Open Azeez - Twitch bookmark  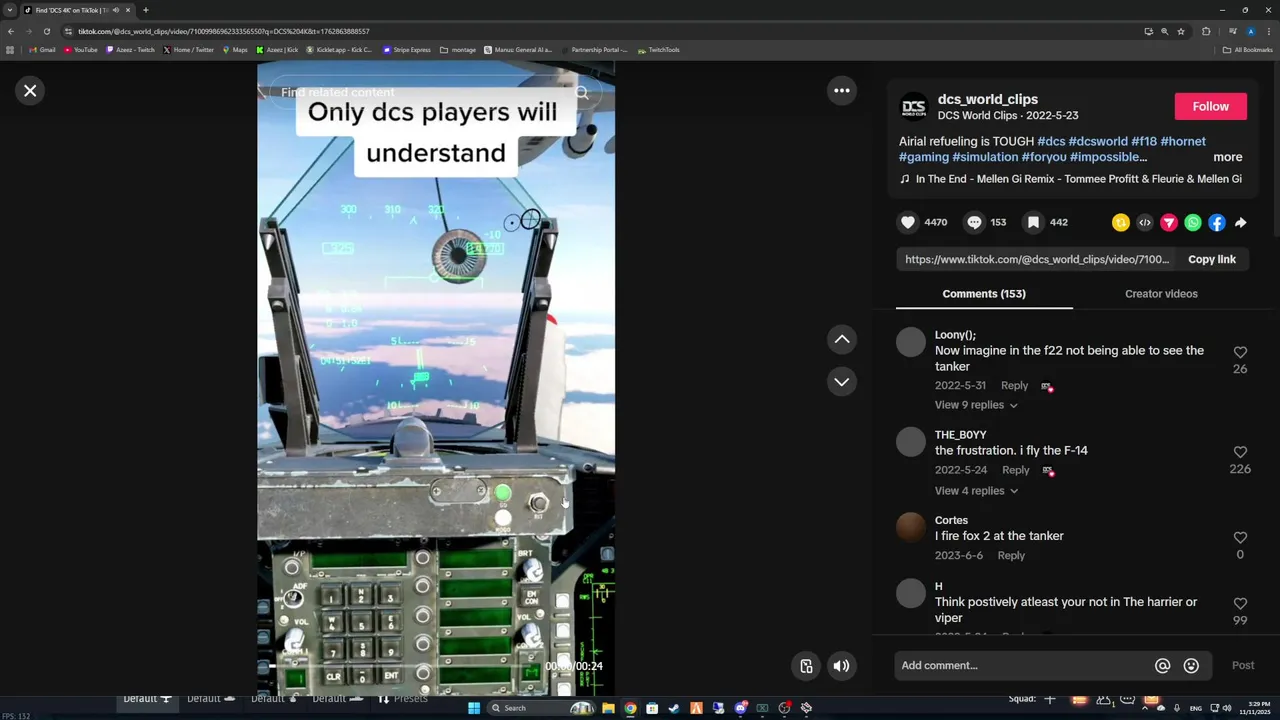click(130, 50)
